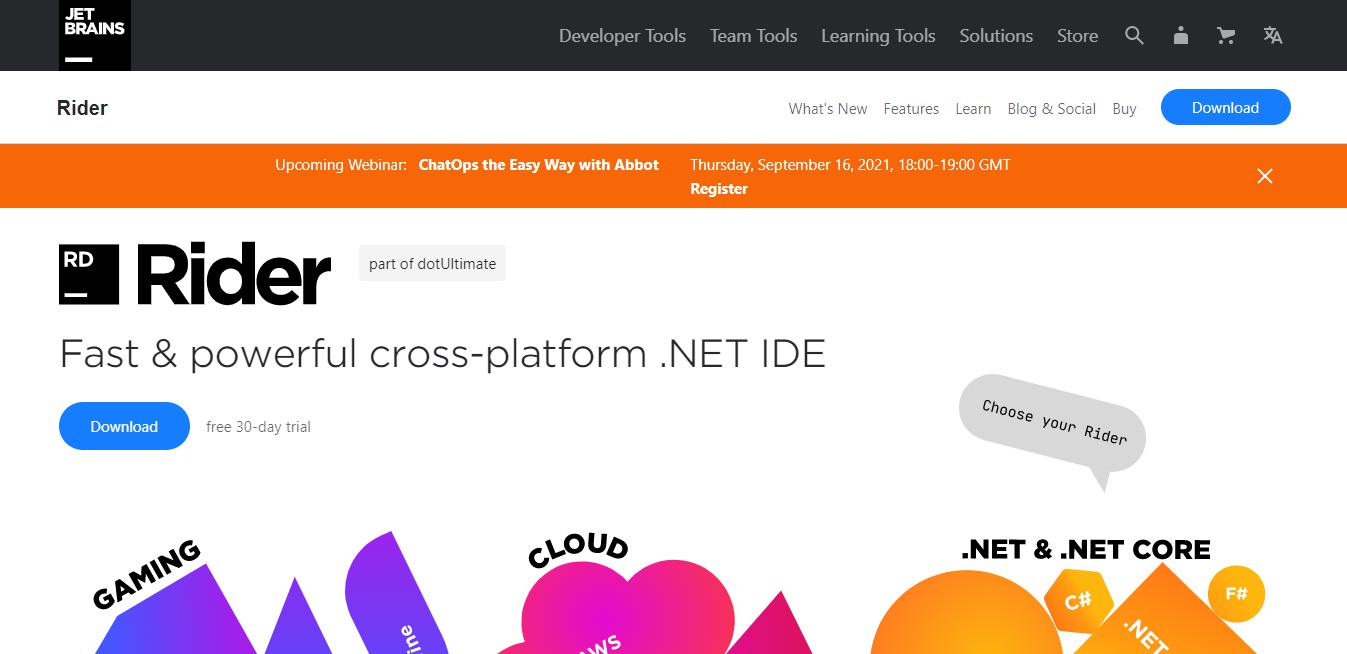Viewport: 1347px width, 654px height.
Task: Expand the Team Tools dropdown
Action: [x=753, y=35]
